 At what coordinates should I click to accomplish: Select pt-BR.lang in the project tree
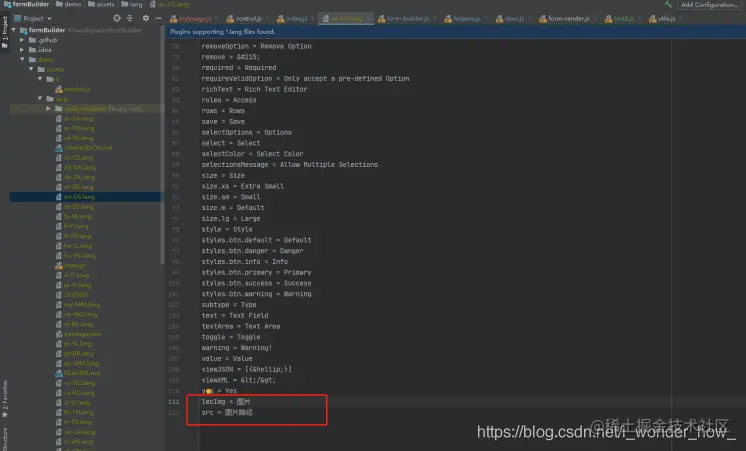click(79, 353)
